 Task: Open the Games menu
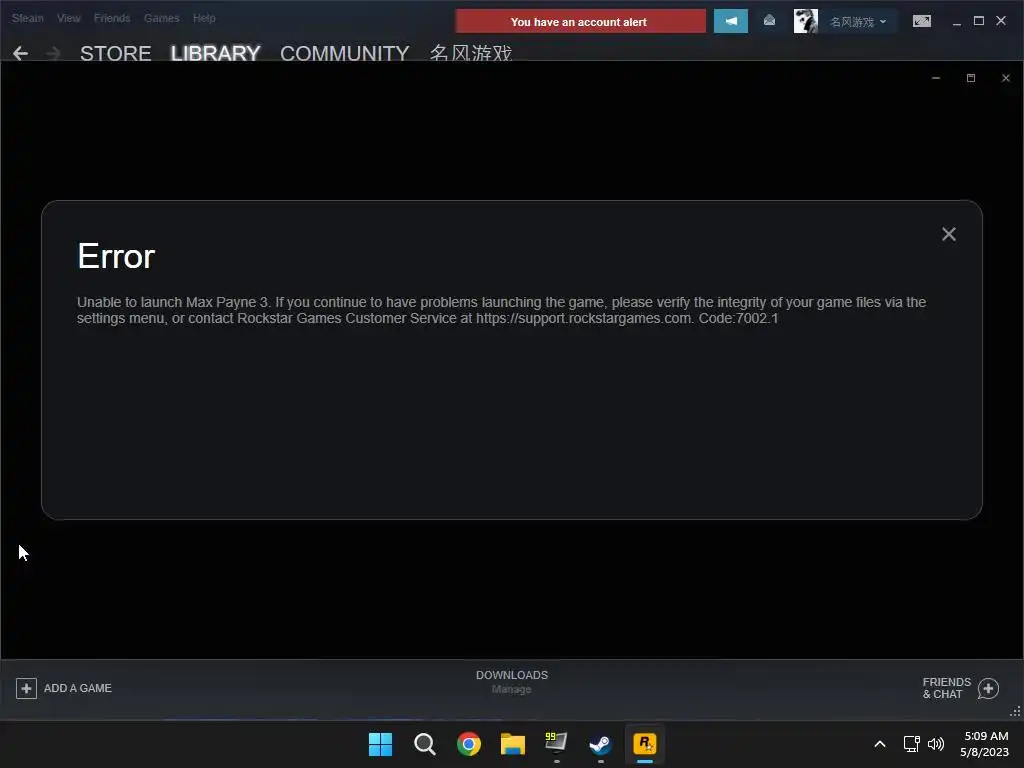coord(161,18)
